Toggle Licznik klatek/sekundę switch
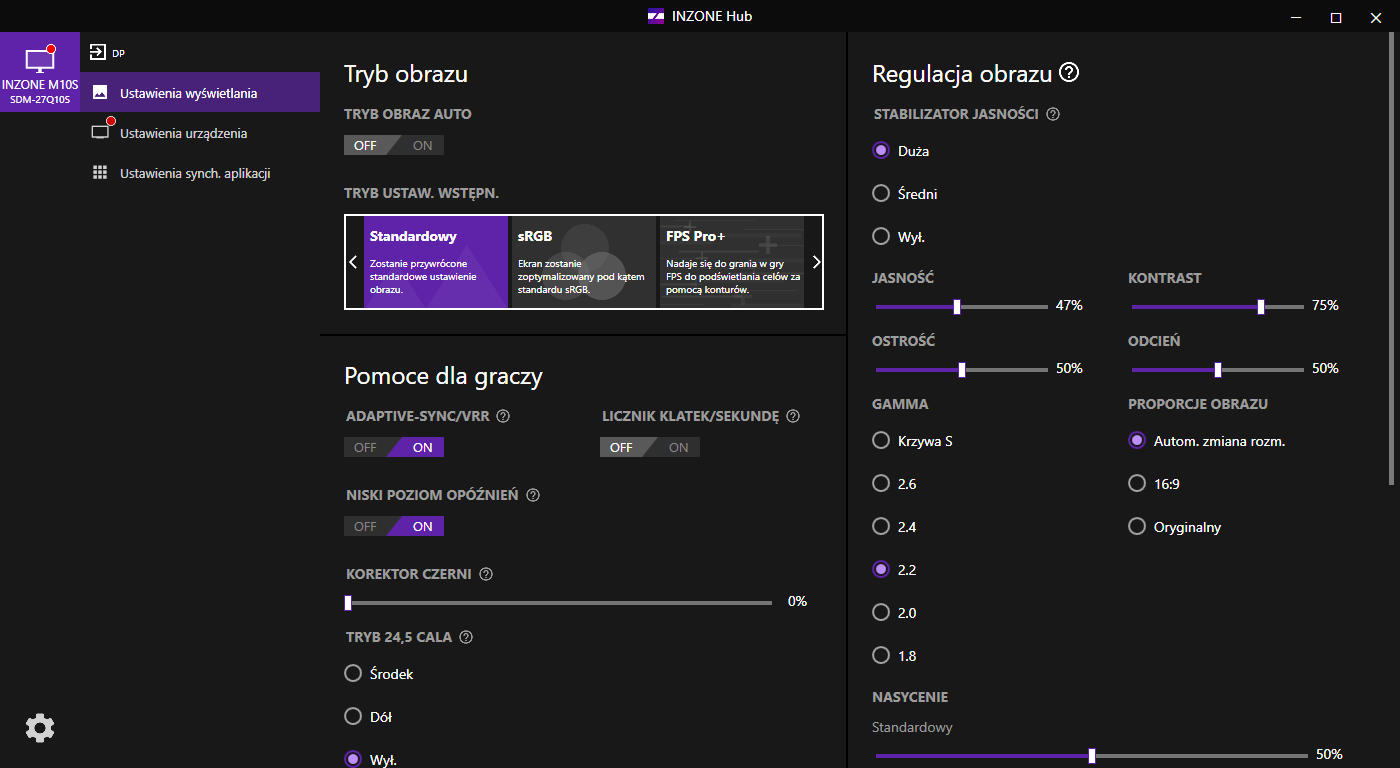 click(x=650, y=447)
